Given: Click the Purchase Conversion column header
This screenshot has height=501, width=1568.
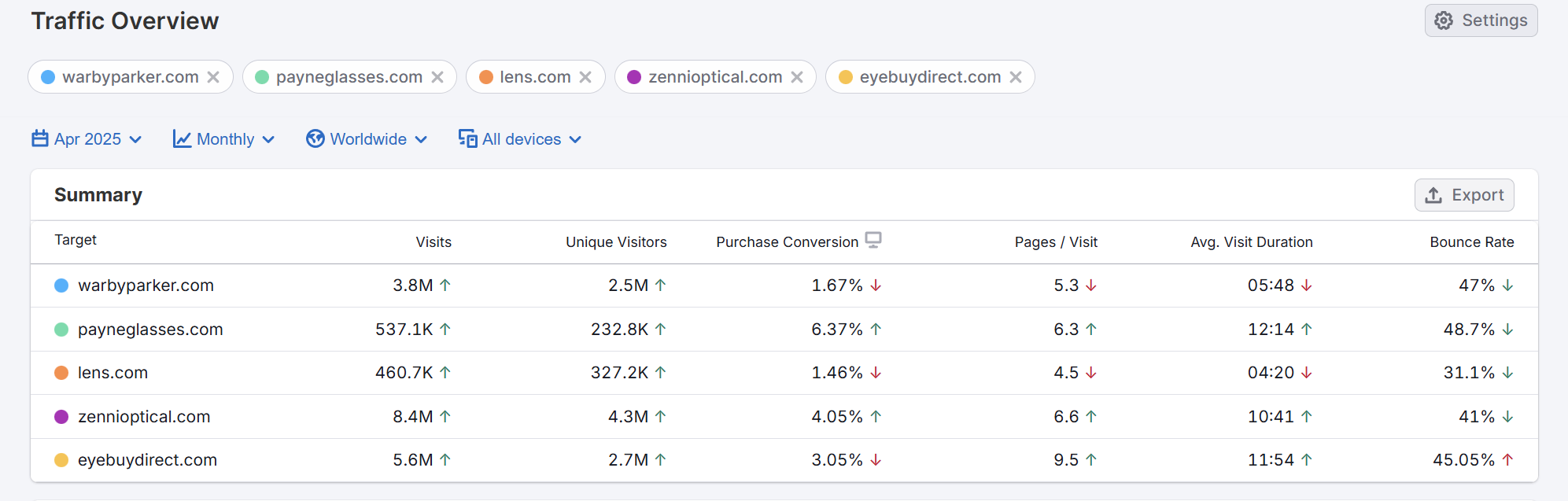Looking at the screenshot, I should [x=787, y=242].
